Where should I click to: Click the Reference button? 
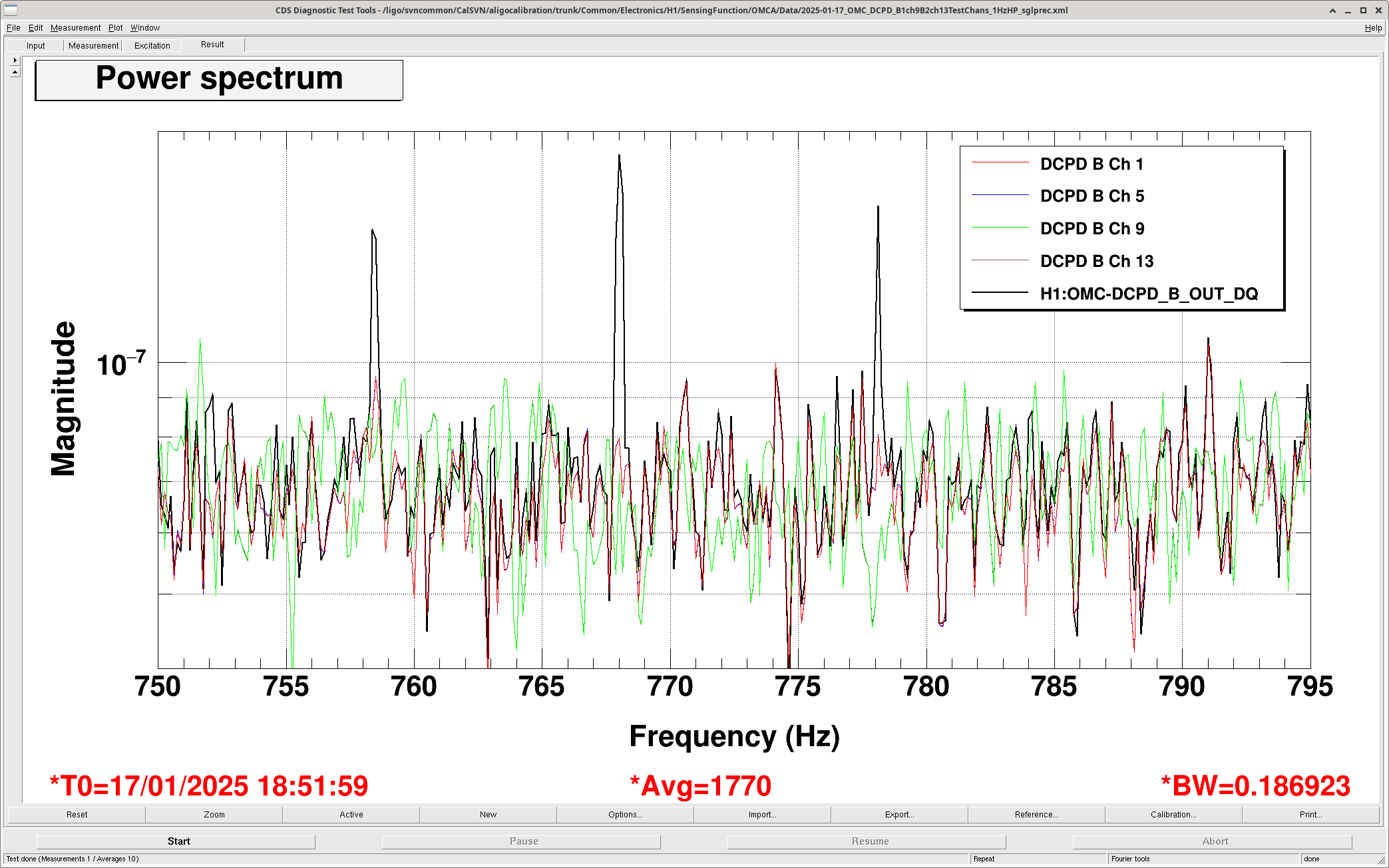pos(1036,814)
